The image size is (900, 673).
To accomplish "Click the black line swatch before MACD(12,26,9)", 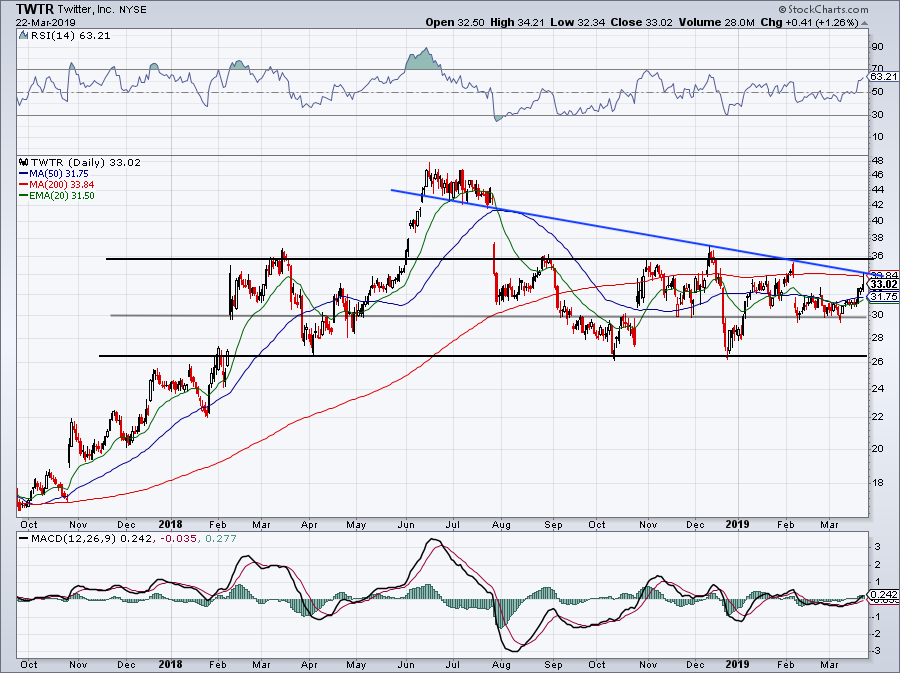I will click(24, 539).
